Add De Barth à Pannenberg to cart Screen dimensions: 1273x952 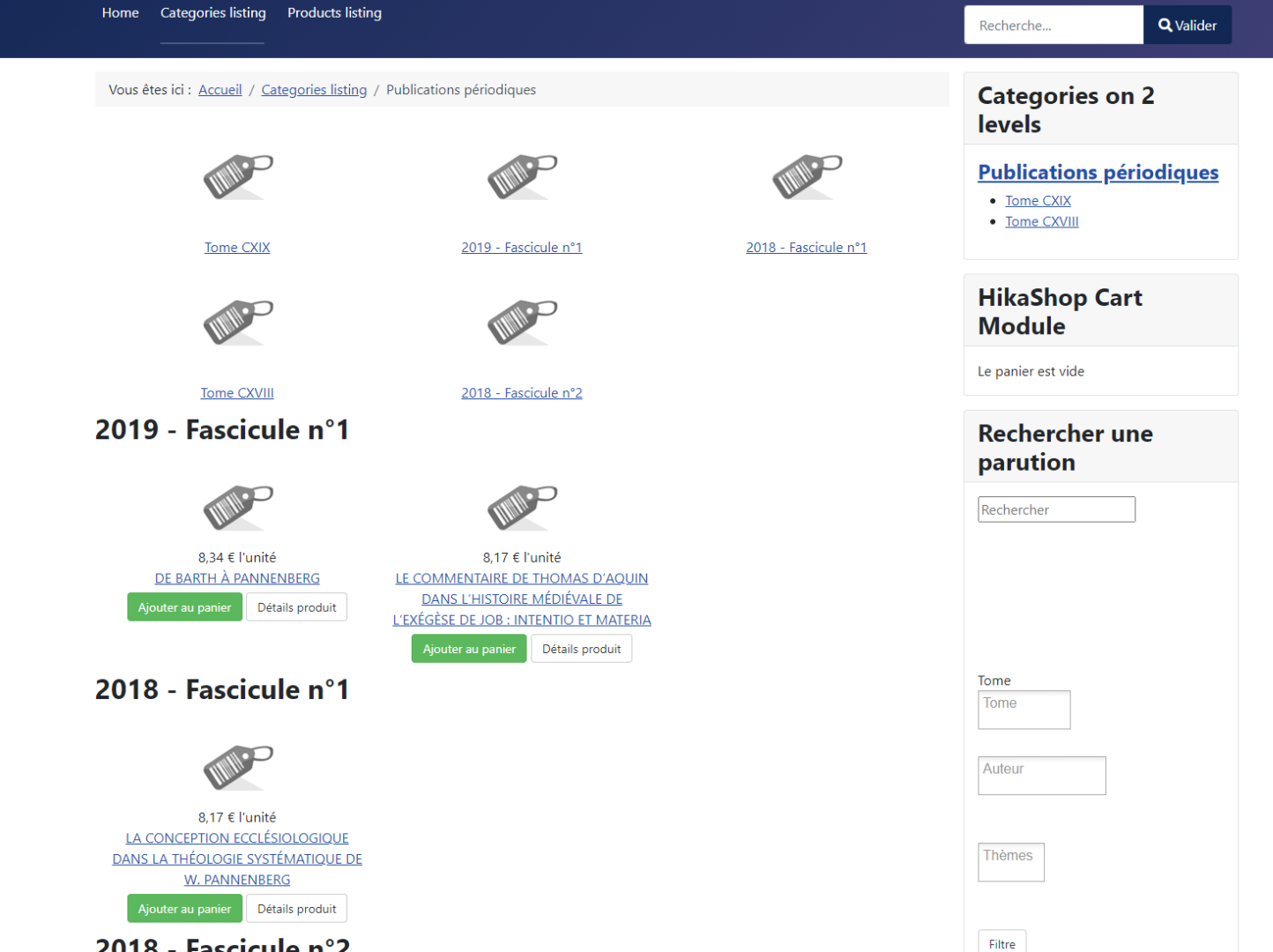[184, 607]
